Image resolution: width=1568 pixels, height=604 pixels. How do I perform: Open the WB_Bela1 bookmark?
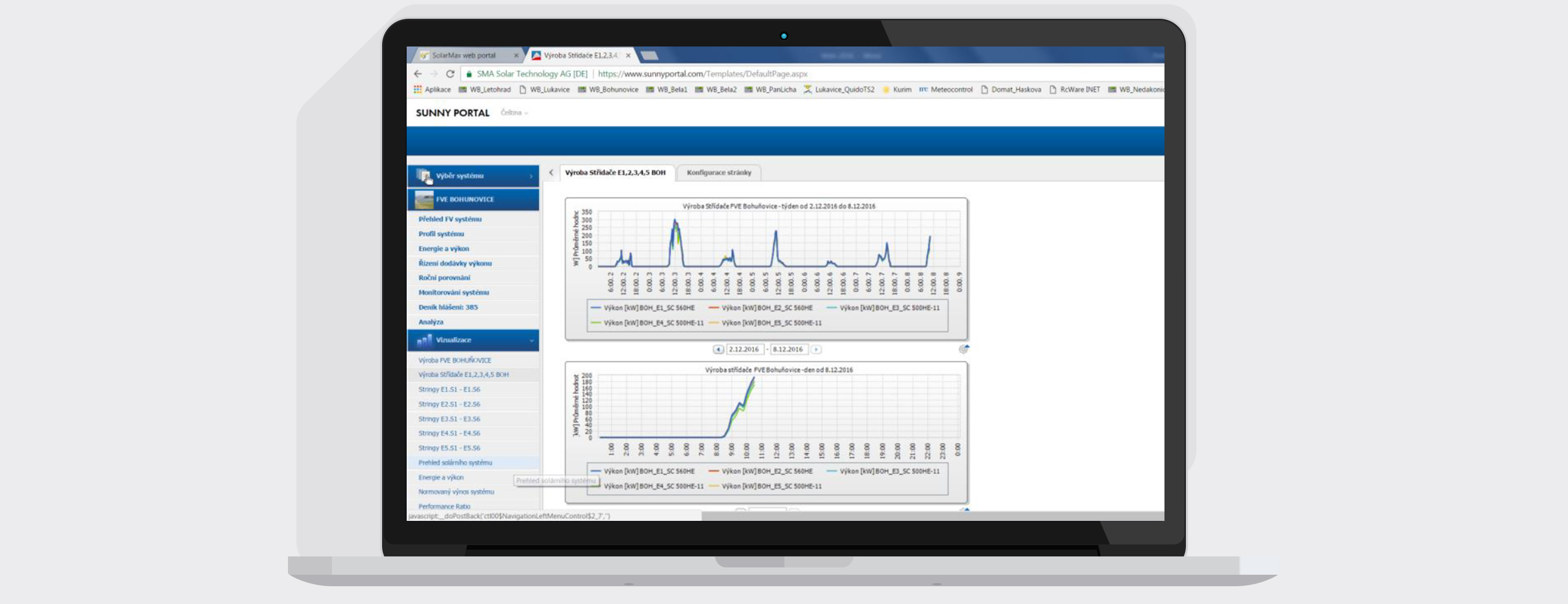click(x=666, y=89)
